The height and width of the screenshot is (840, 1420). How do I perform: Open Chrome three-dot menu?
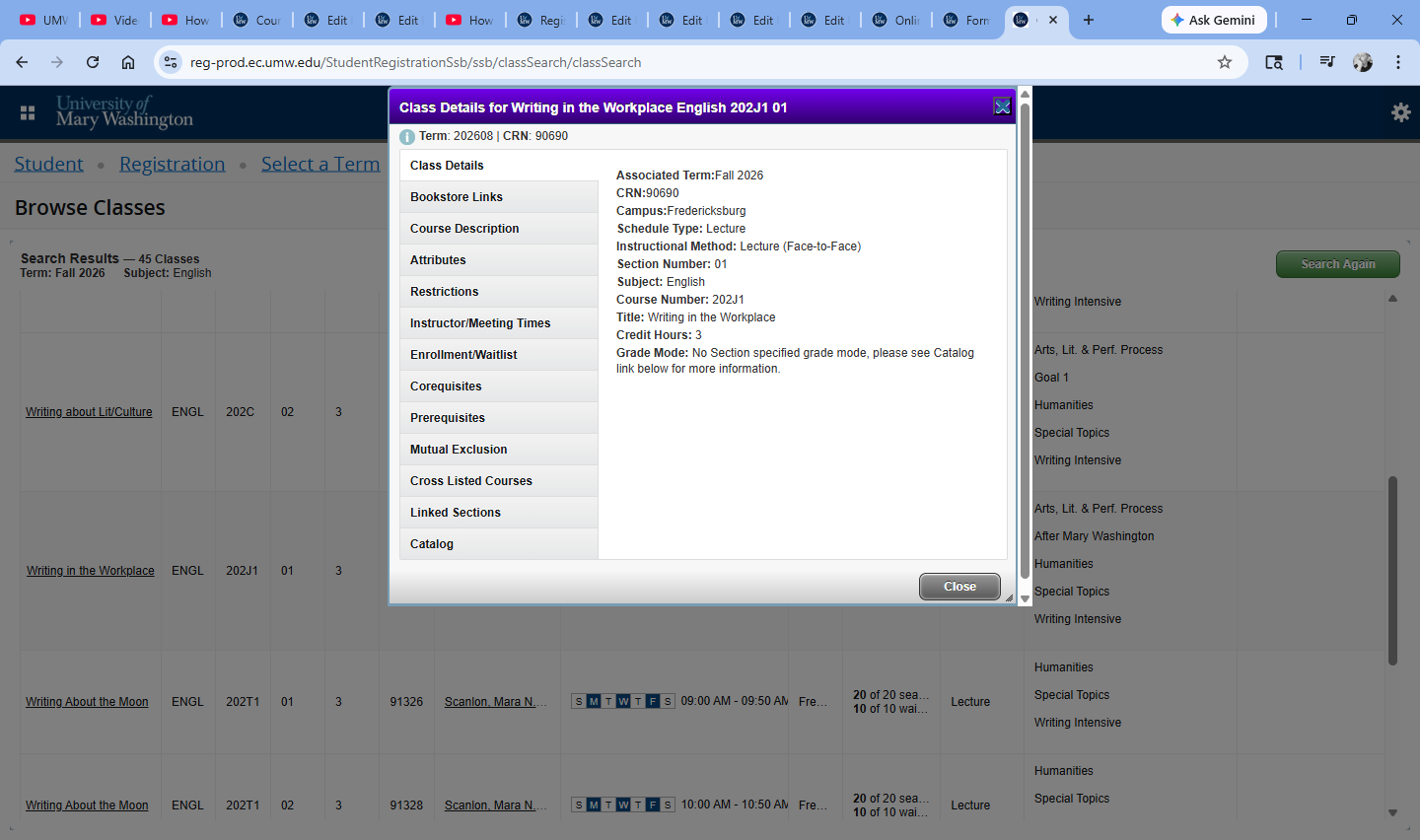point(1398,62)
